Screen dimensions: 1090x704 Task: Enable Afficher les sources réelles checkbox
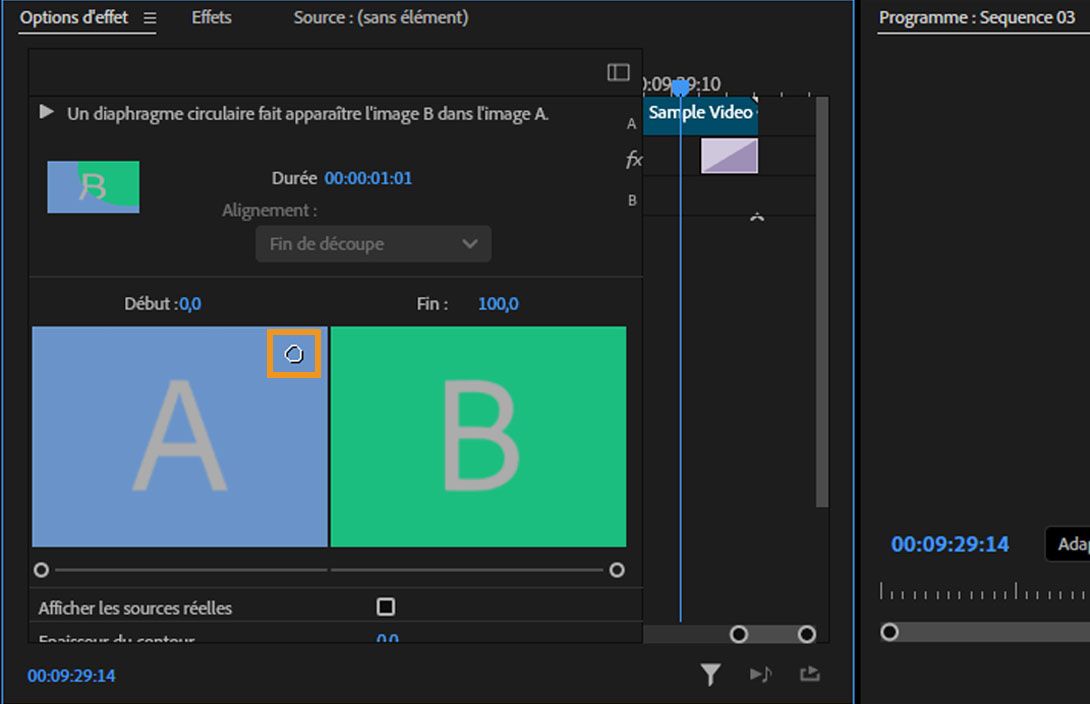[386, 607]
